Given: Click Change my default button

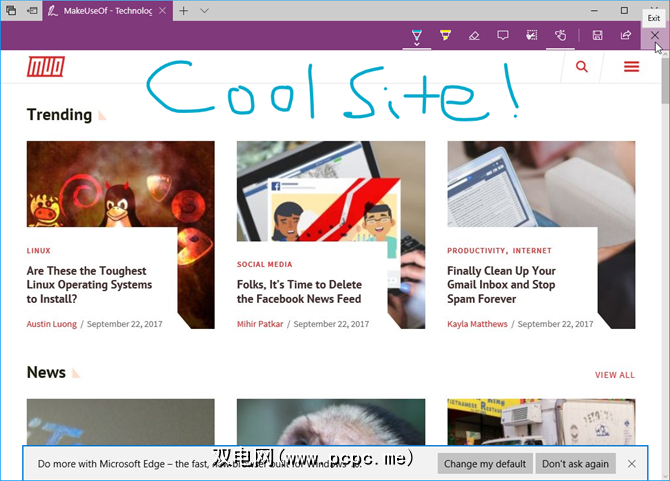Looking at the screenshot, I should pyautogui.click(x=485, y=464).
